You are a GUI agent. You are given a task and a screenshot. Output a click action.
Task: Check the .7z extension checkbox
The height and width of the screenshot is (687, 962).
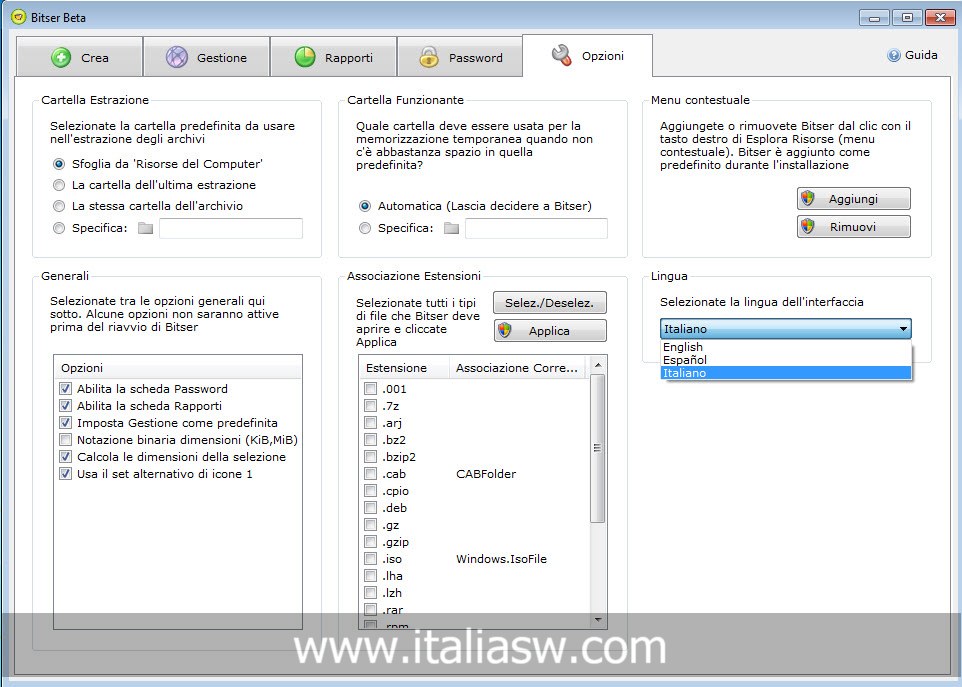tap(371, 406)
